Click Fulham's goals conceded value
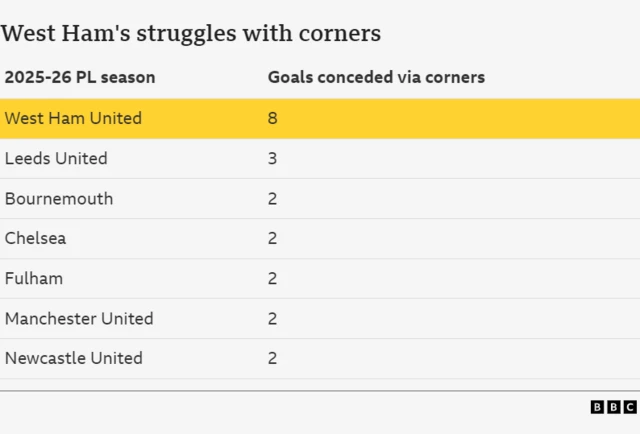The height and width of the screenshot is (434, 640). coord(272,278)
